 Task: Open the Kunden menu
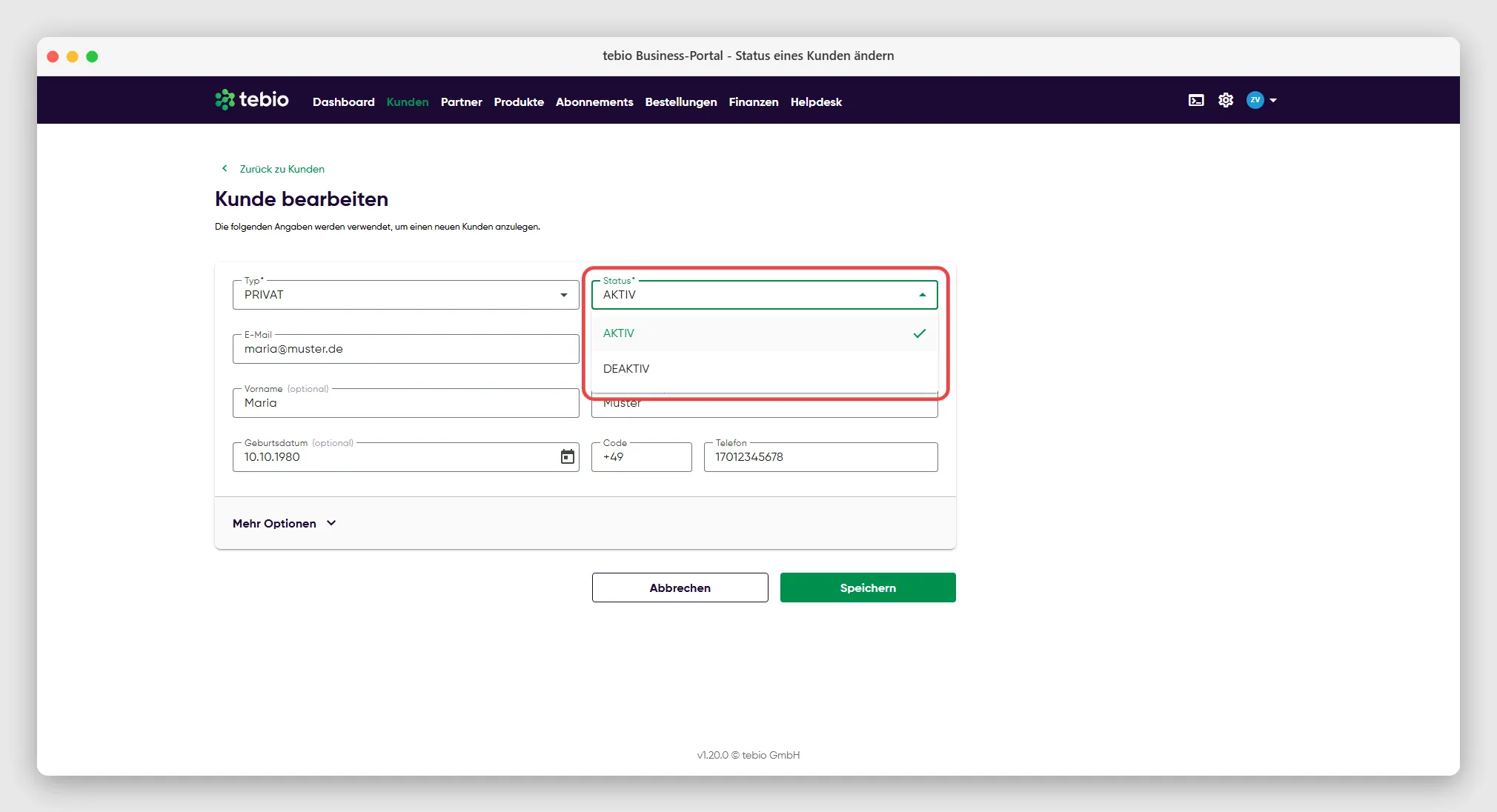(x=408, y=101)
